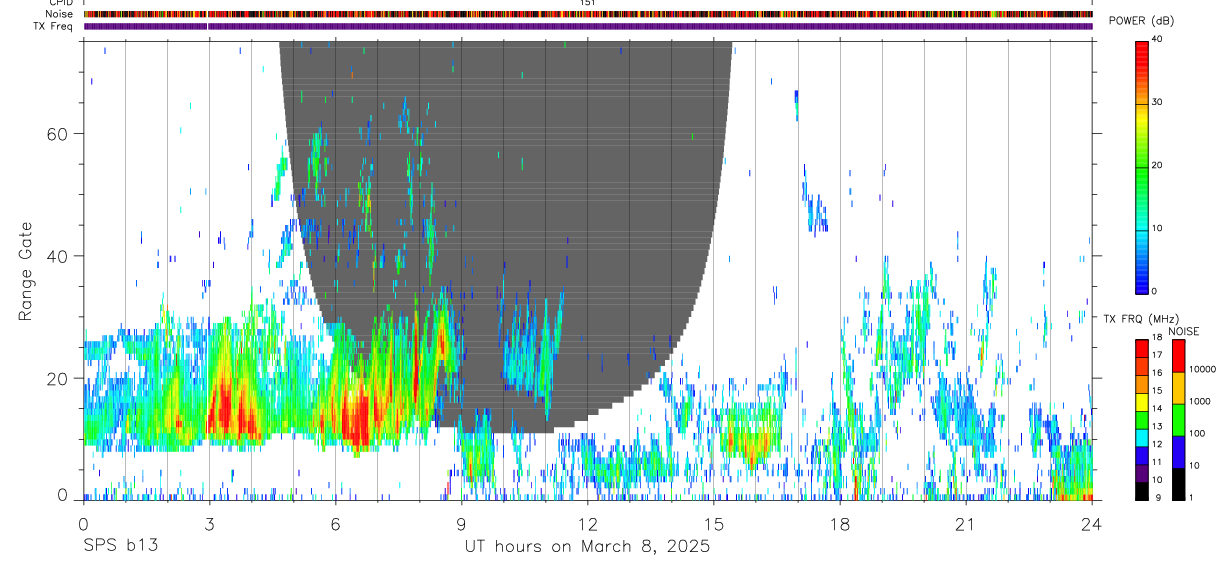
Task: Click the '100' tick on the NOISE scale
Action: pos(1196,433)
